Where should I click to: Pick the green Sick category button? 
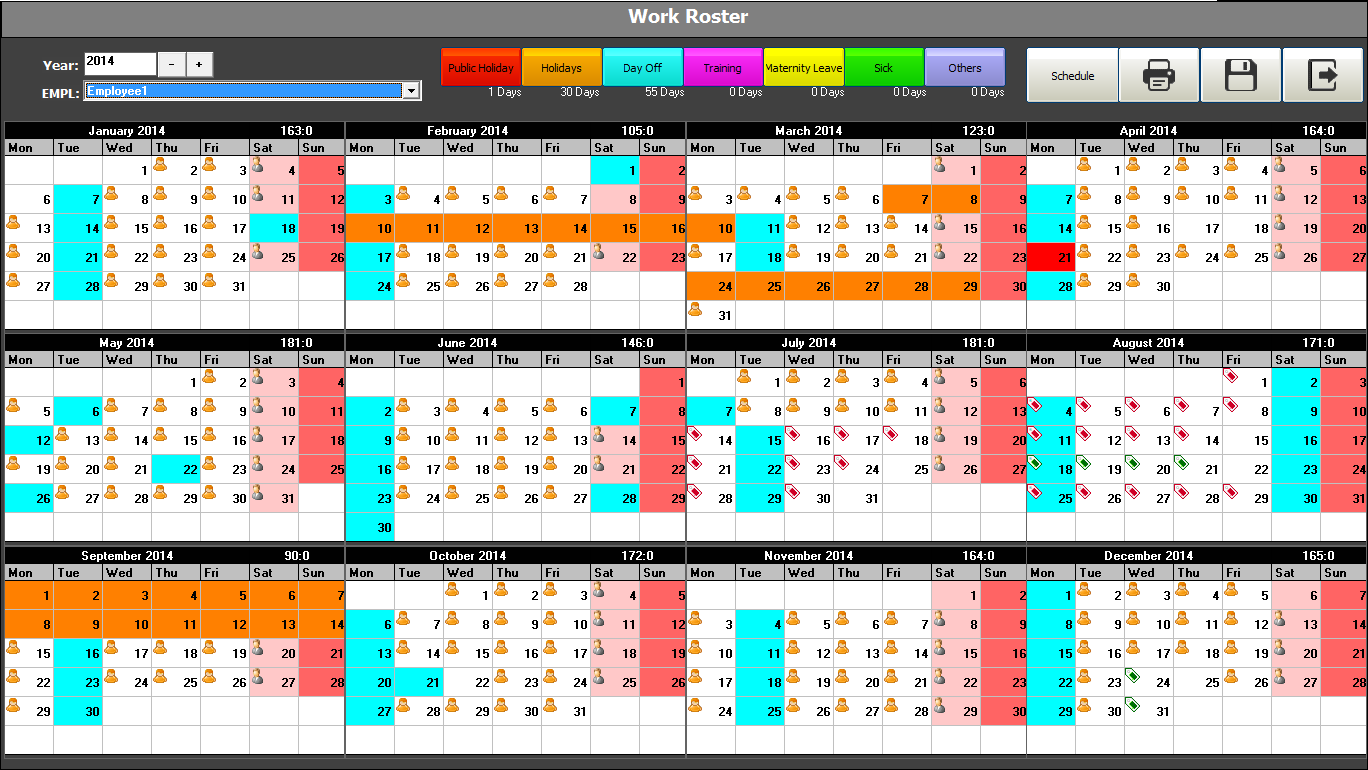pos(883,68)
